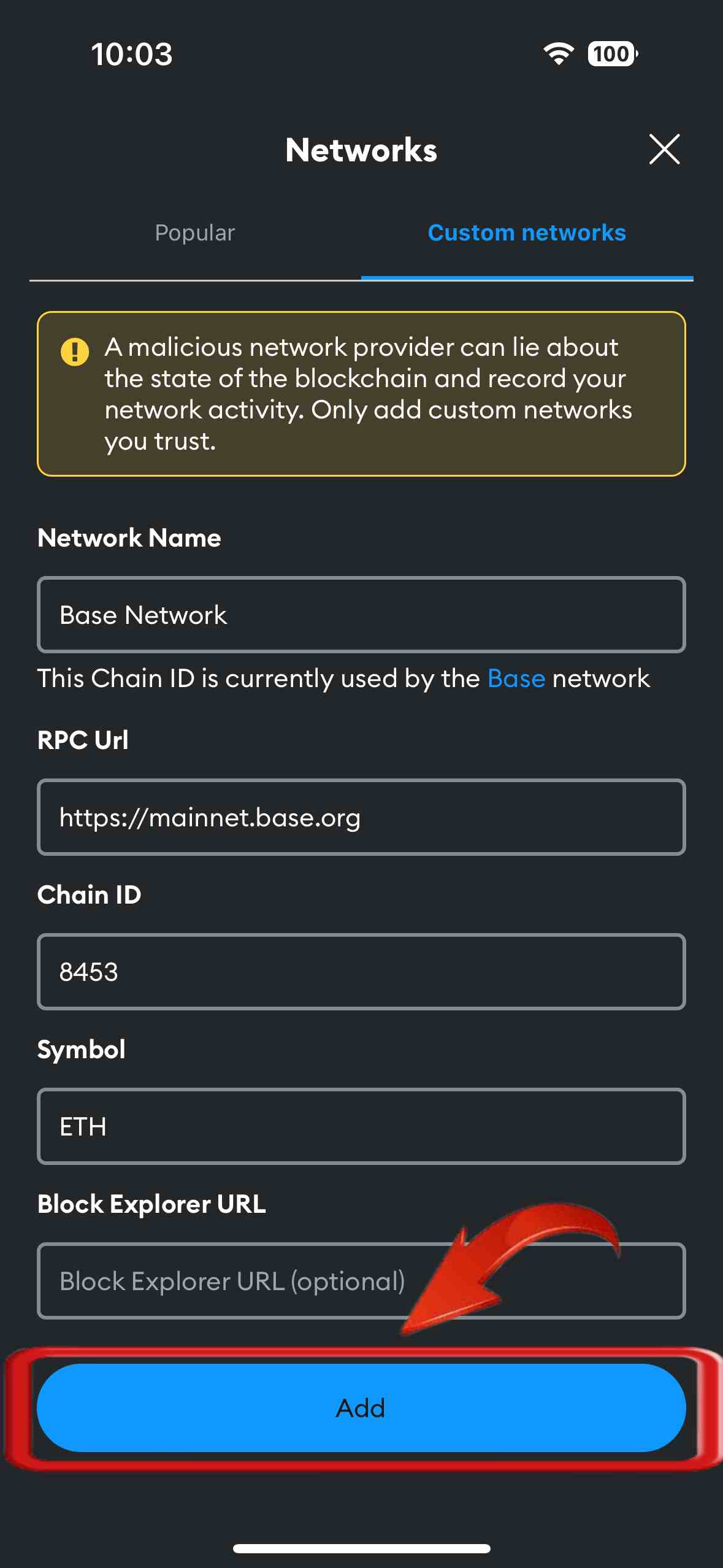Tap the Chain ID notice text
Screen dimensions: 723x1568
(x=343, y=679)
